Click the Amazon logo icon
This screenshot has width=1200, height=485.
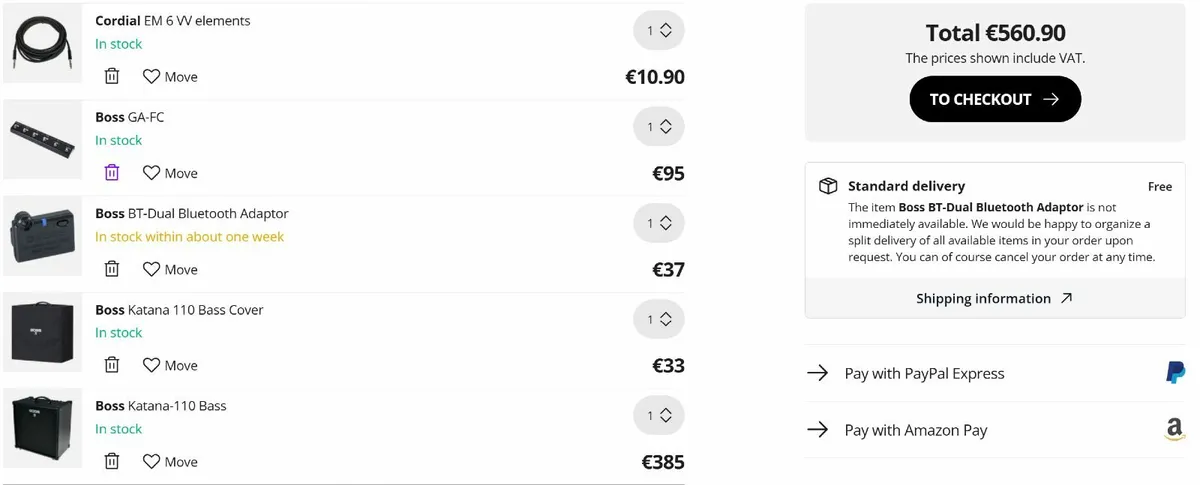pos(1175,430)
